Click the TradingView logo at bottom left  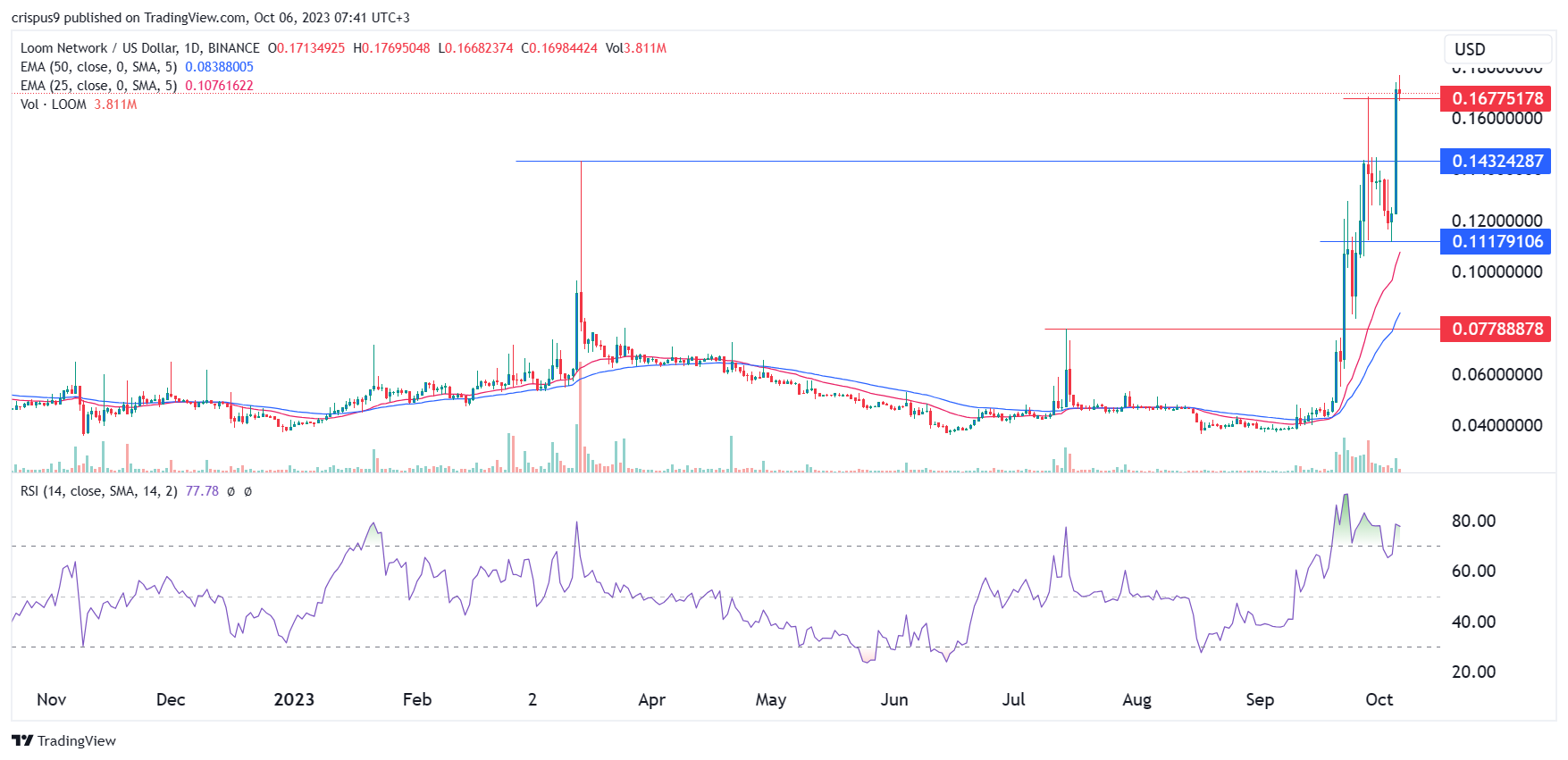pos(63,740)
